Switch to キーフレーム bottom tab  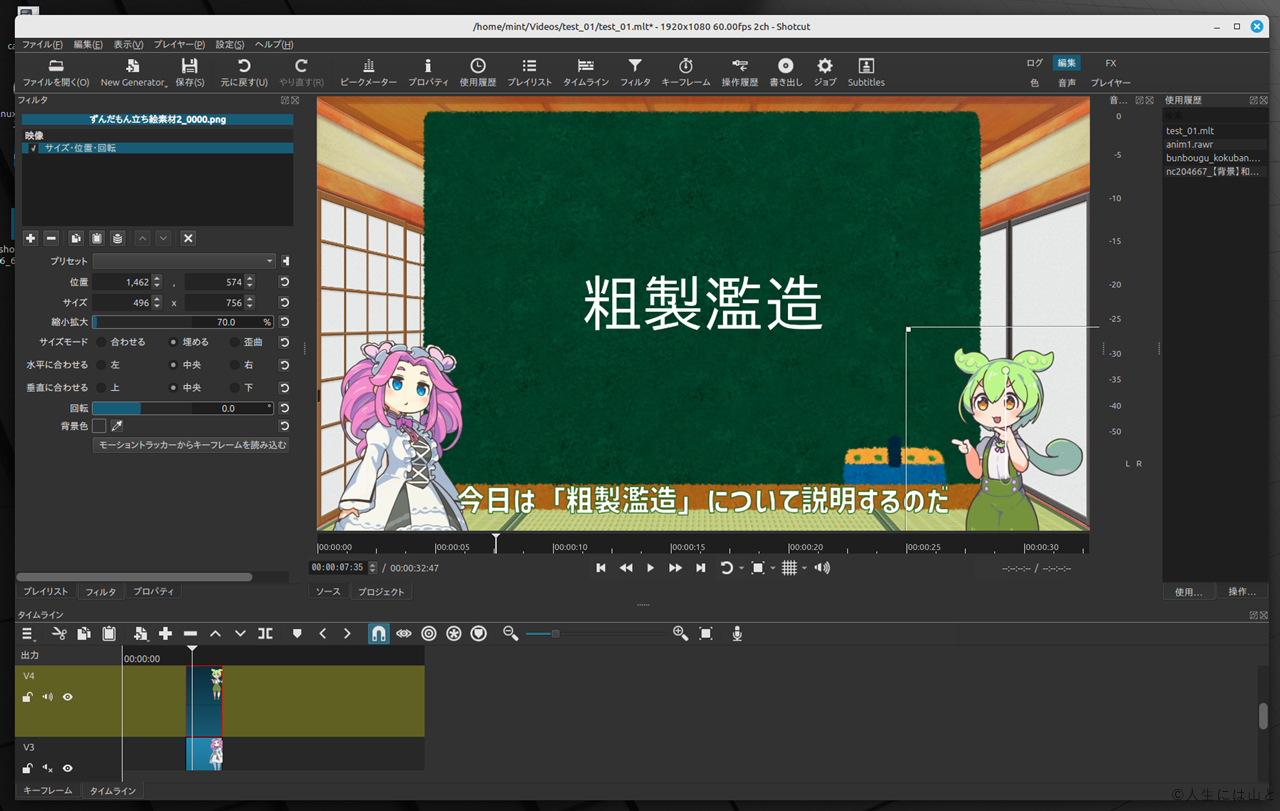tap(48, 791)
